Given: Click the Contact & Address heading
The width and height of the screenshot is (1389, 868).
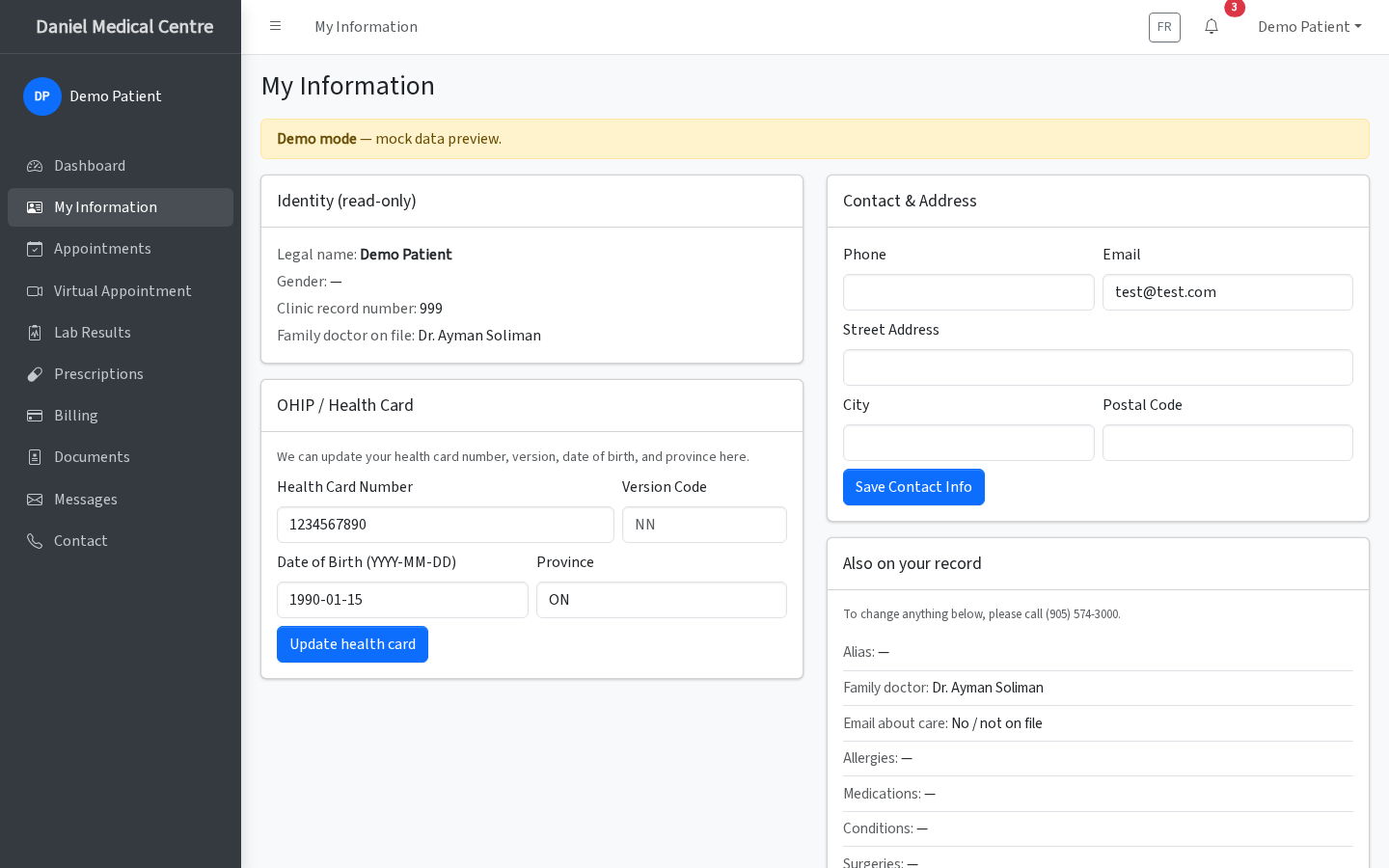Looking at the screenshot, I should tap(910, 201).
